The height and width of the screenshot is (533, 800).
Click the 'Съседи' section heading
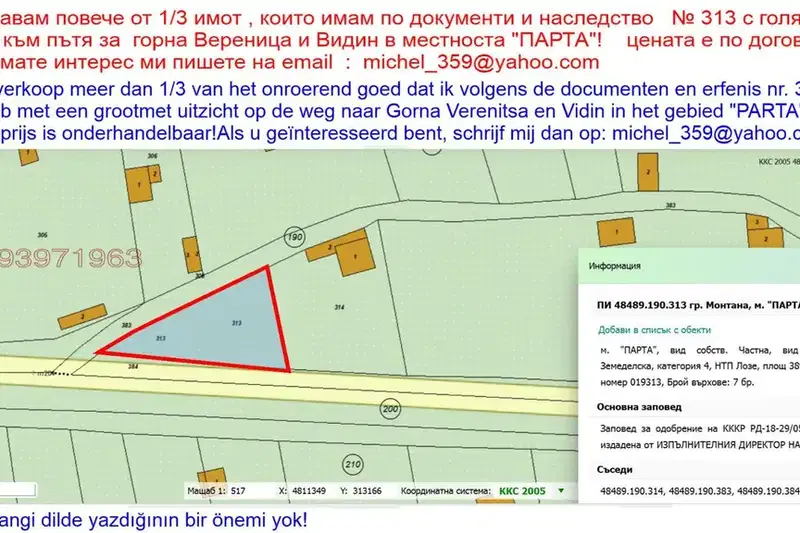(615, 469)
